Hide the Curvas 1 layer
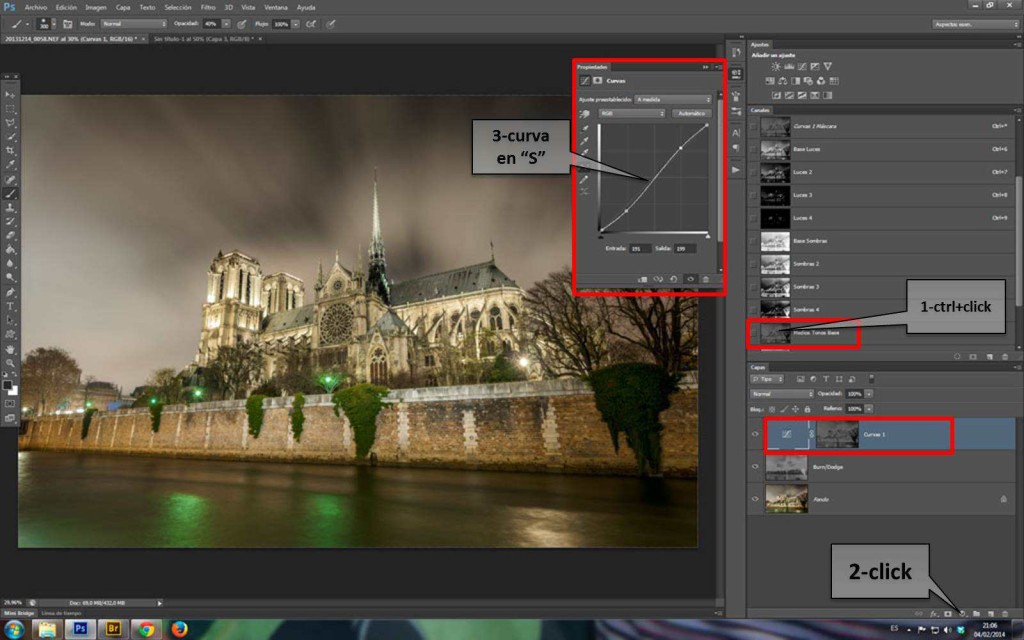The width and height of the screenshot is (1024, 640). (x=755, y=434)
